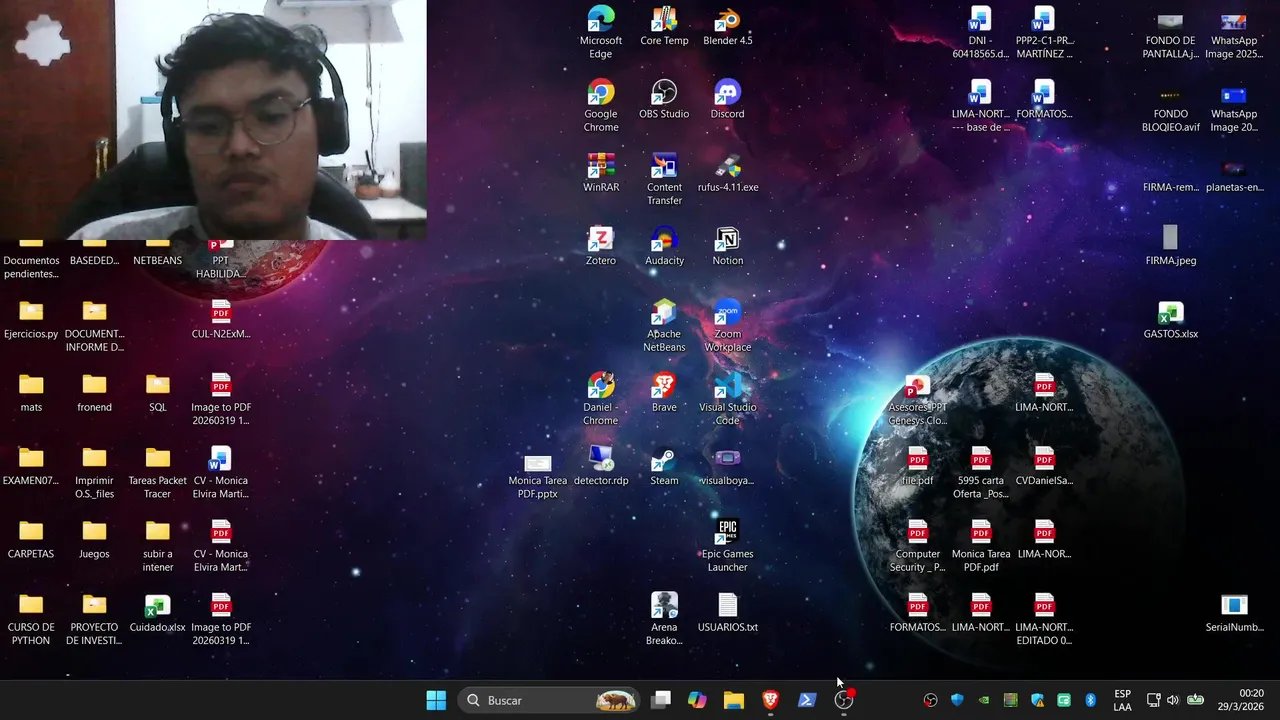Select file.pdf on desktop
Image resolution: width=1280 pixels, height=720 pixels.
[x=917, y=466]
